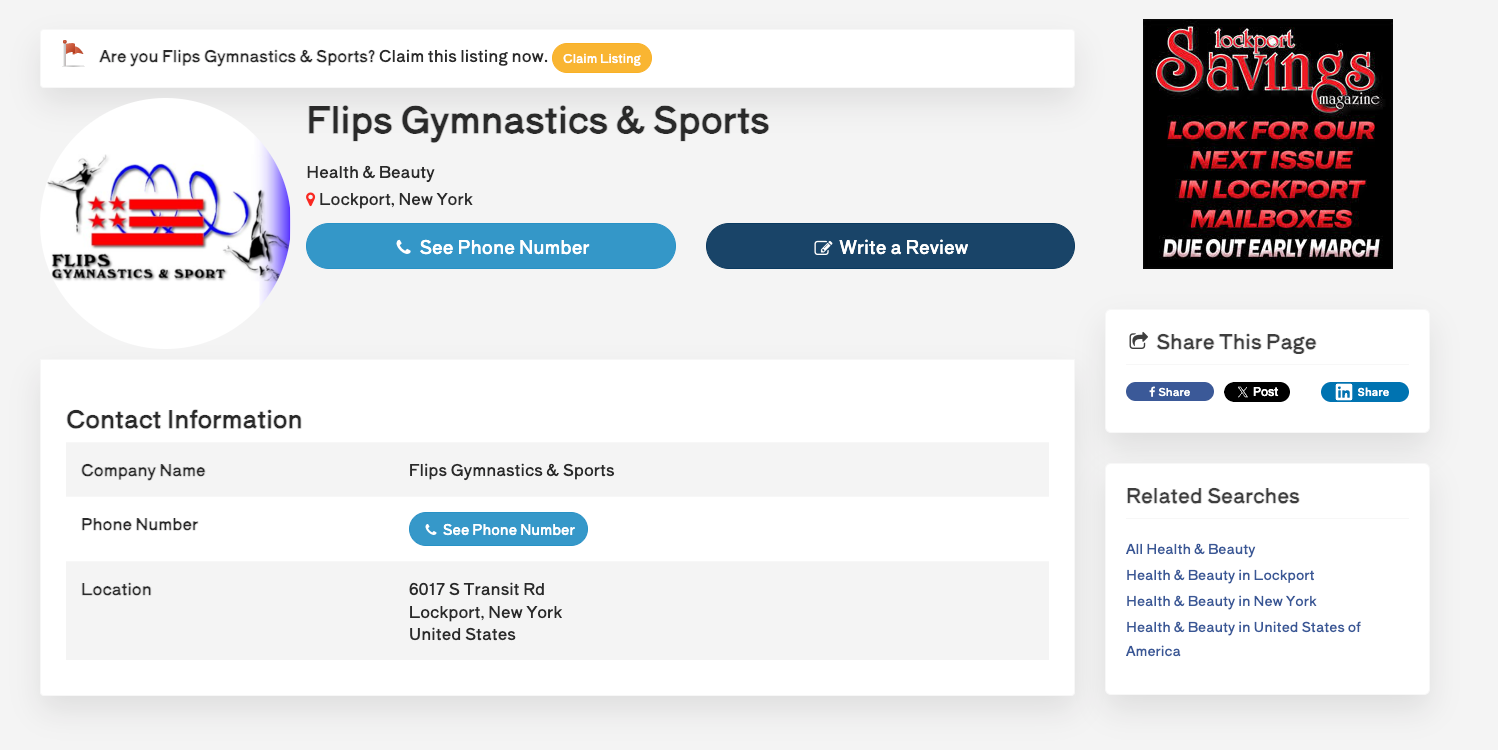Post this page on X

(1257, 392)
